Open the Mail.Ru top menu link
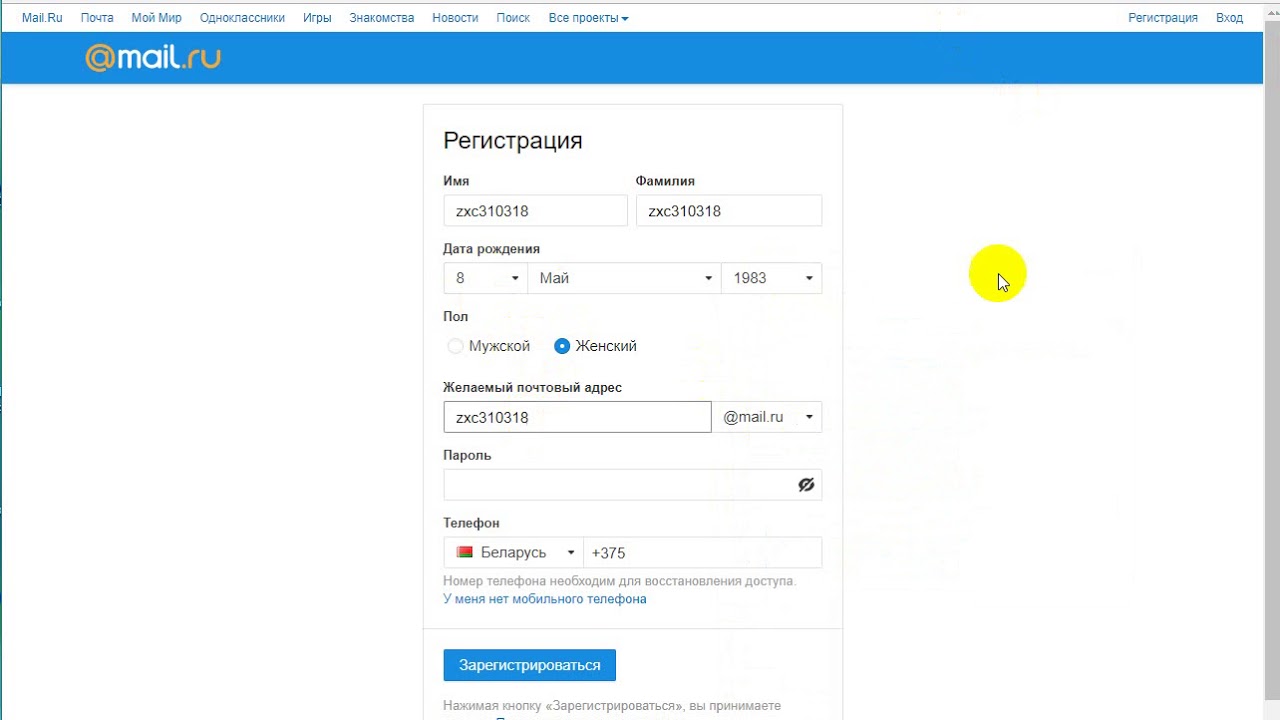Image resolution: width=1280 pixels, height=720 pixels. coord(42,18)
